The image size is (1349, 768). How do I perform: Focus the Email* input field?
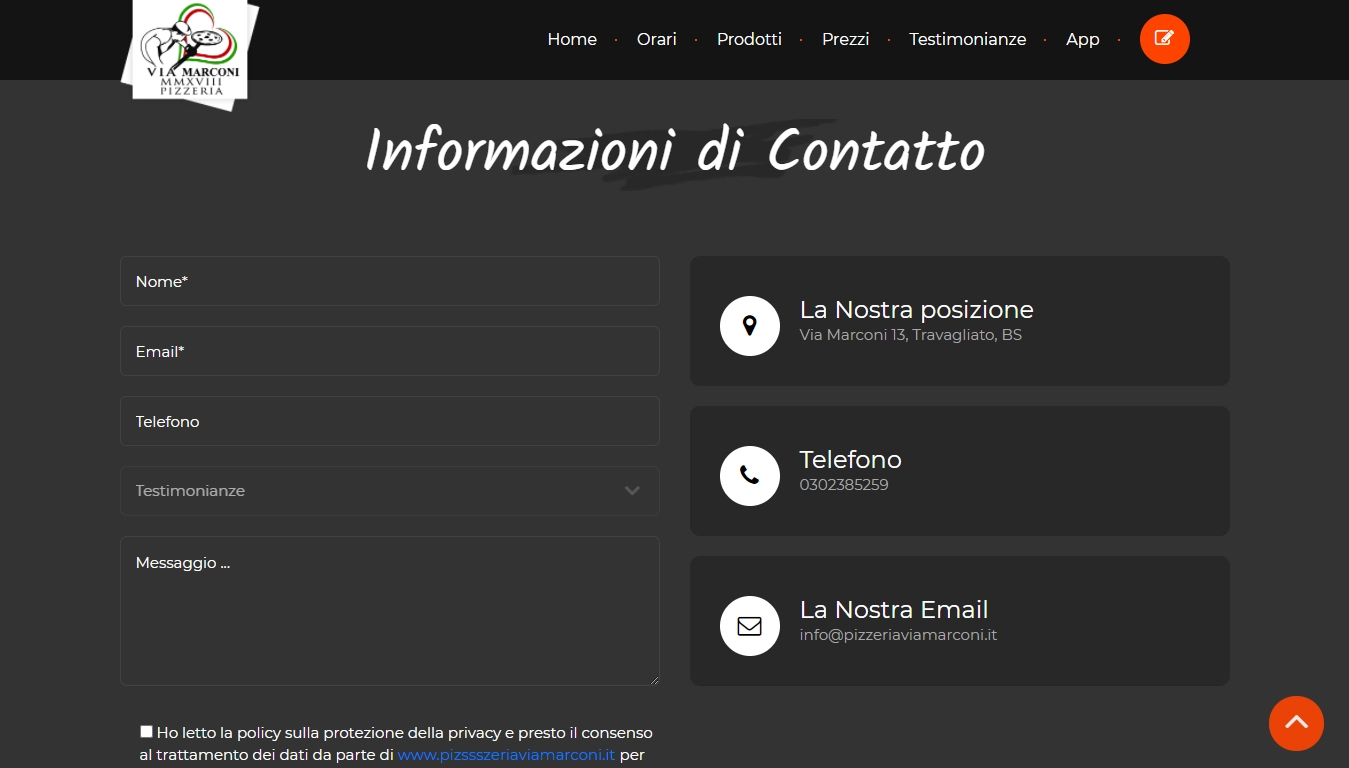point(390,351)
